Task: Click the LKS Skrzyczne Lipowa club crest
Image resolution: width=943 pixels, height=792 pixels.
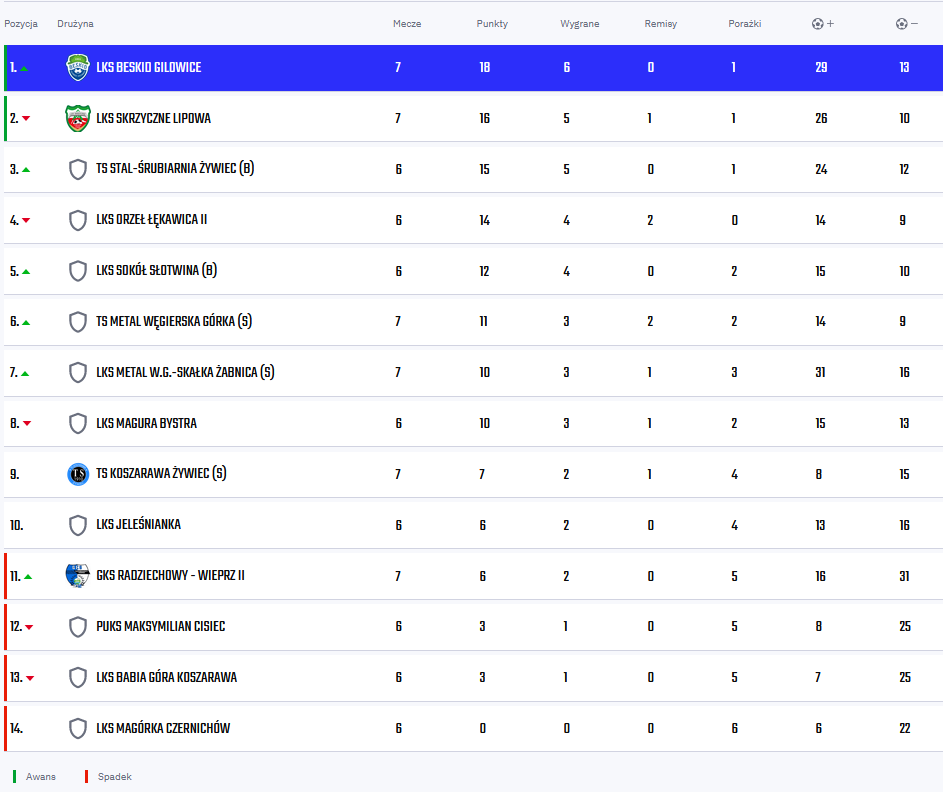Action: pyautogui.click(x=78, y=118)
